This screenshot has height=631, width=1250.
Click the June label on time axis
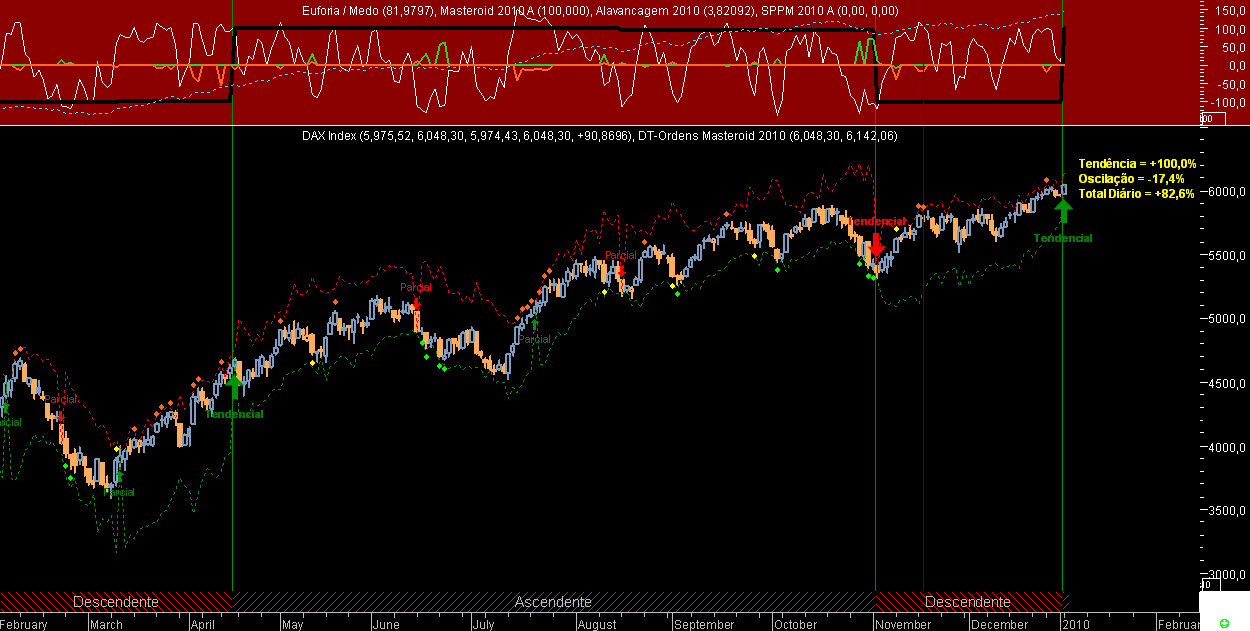[385, 624]
